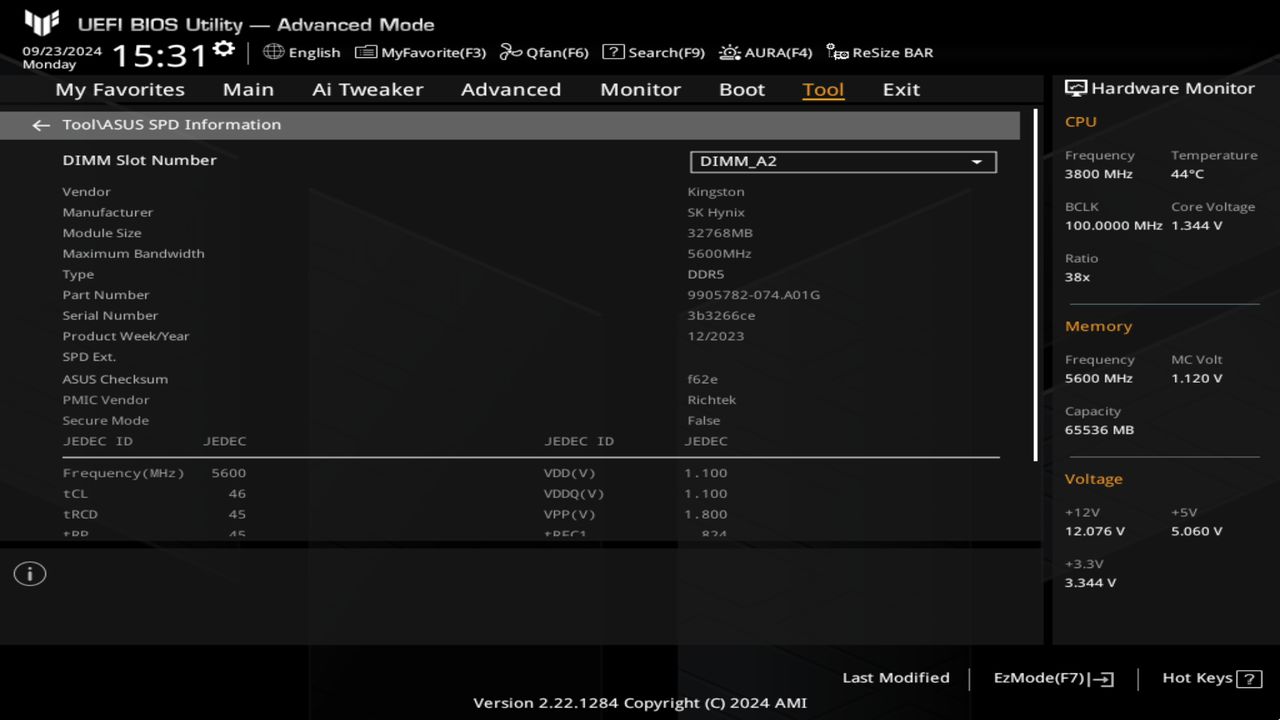Screen dimensions: 1280x720
Task: Click the globe icon for English language
Action: pos(273,52)
